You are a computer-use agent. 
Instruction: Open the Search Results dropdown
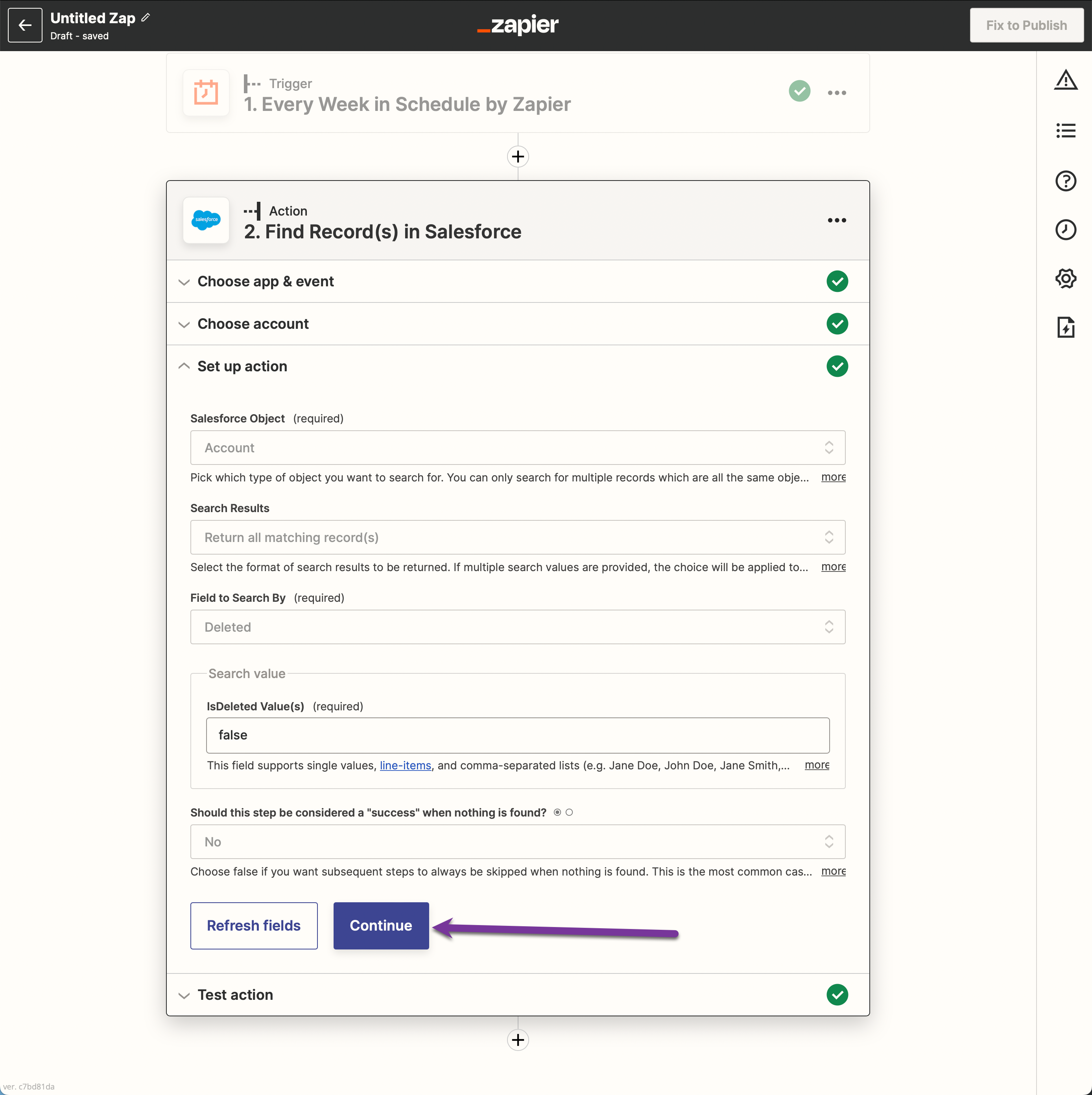tap(518, 537)
